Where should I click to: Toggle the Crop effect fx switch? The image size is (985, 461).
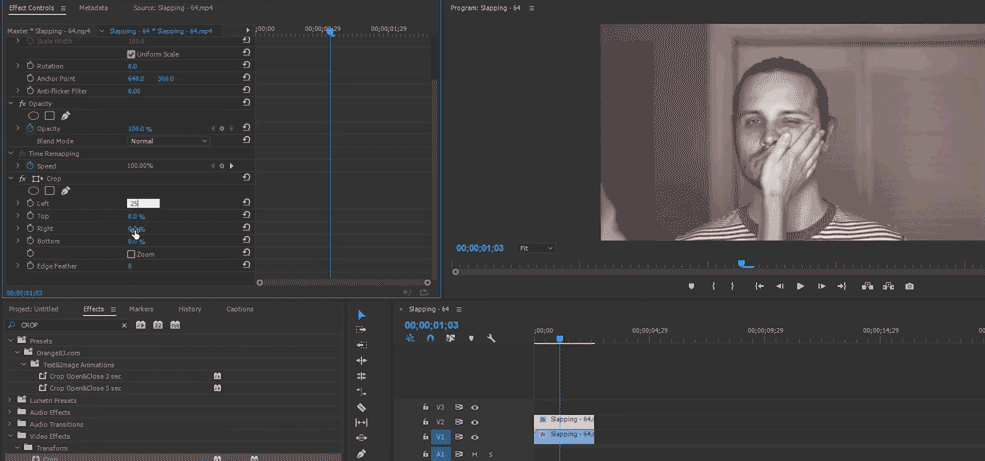point(23,178)
